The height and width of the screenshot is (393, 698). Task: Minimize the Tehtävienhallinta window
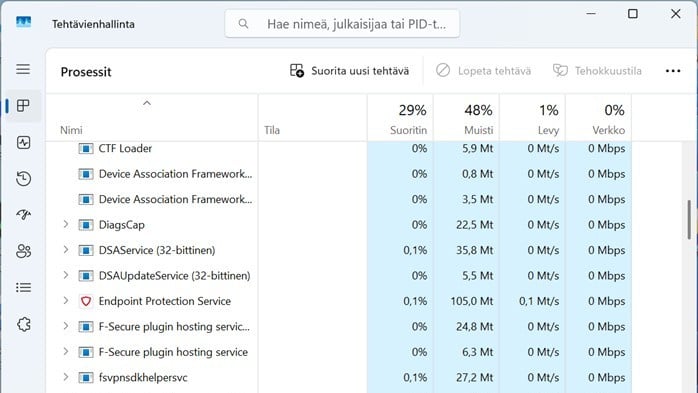[591, 14]
